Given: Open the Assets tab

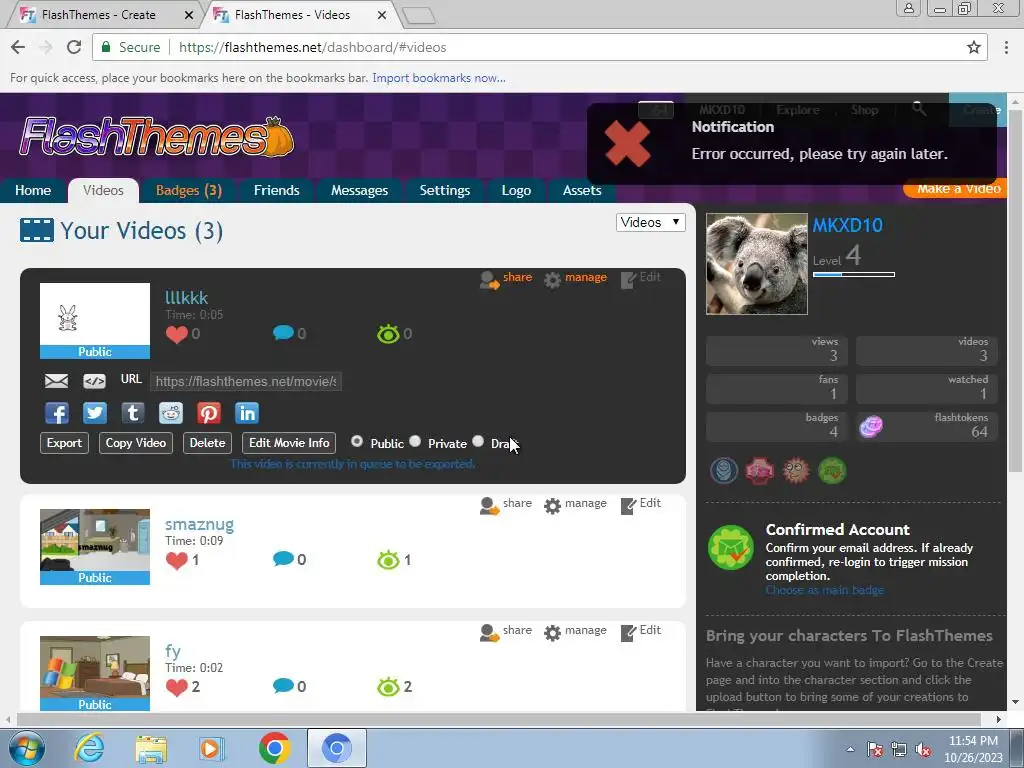Looking at the screenshot, I should 582,190.
